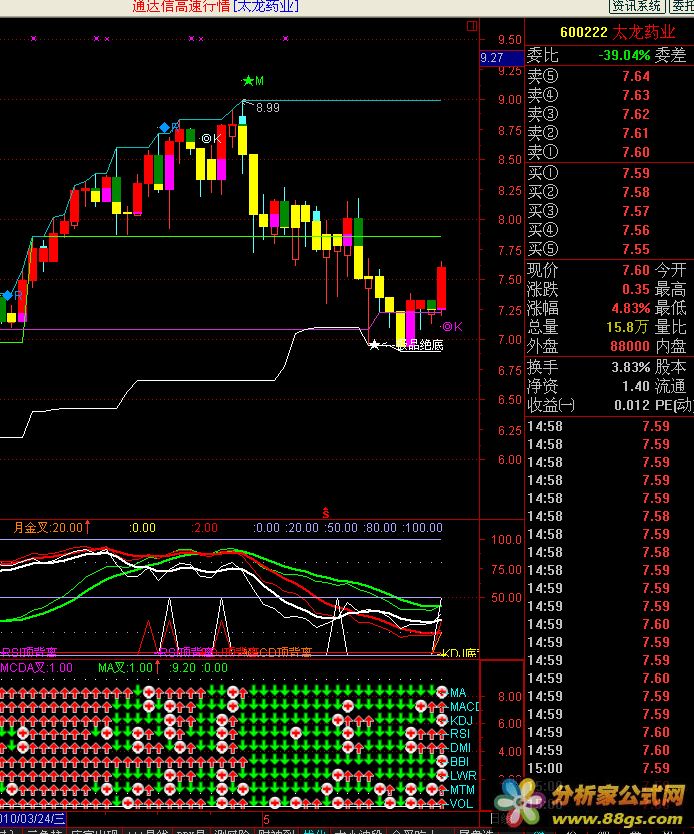Select stock code 600222
Image resolution: width=694 pixels, height=834 pixels.
(583, 32)
